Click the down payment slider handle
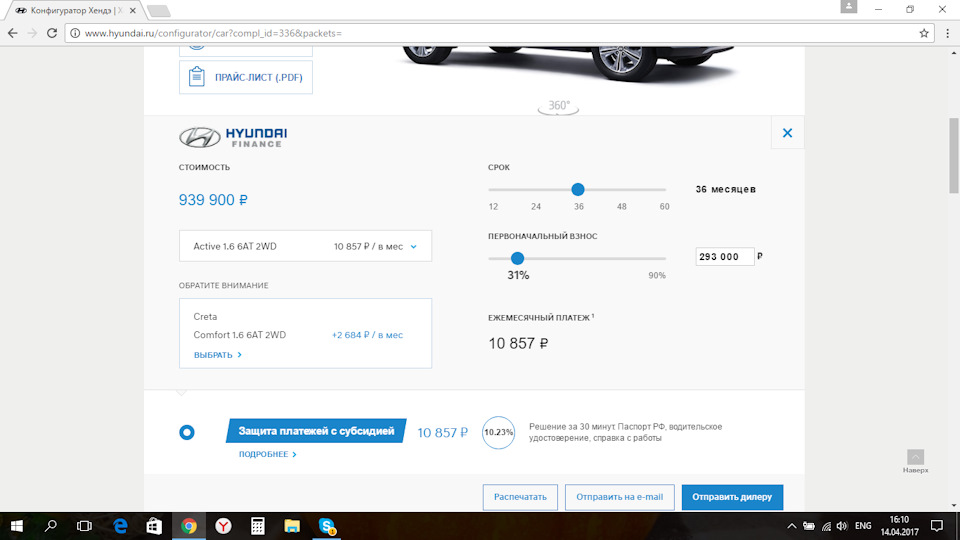 [517, 258]
